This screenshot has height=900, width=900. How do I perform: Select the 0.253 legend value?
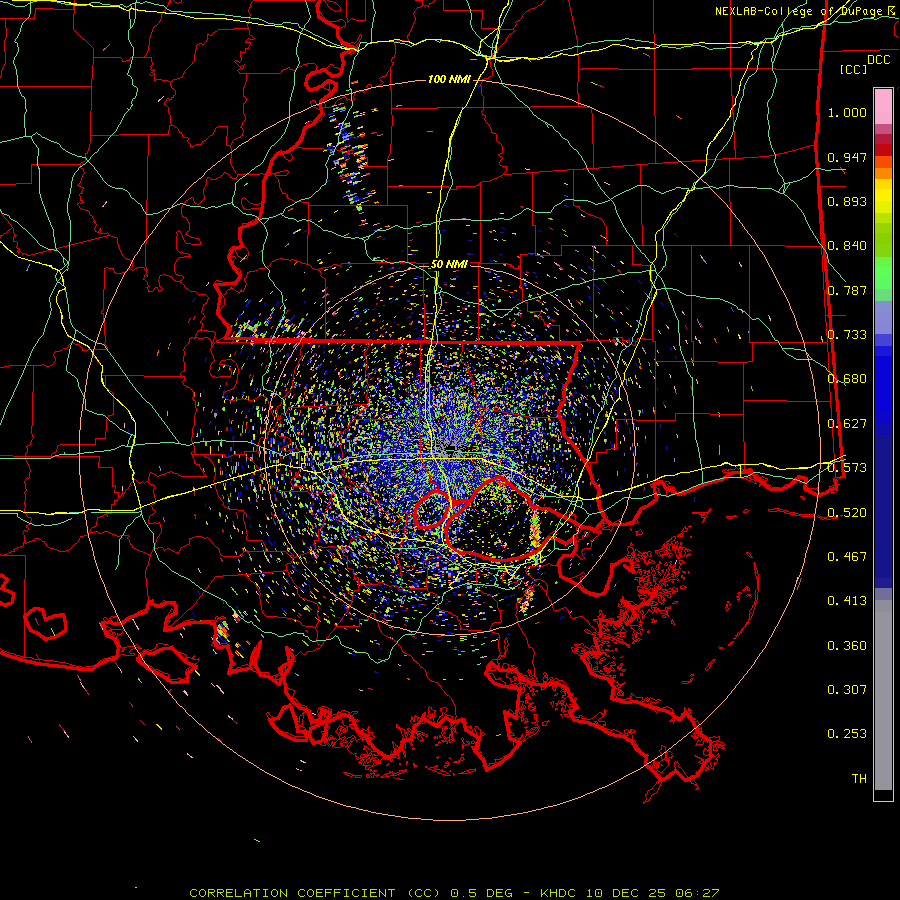pyautogui.click(x=847, y=734)
